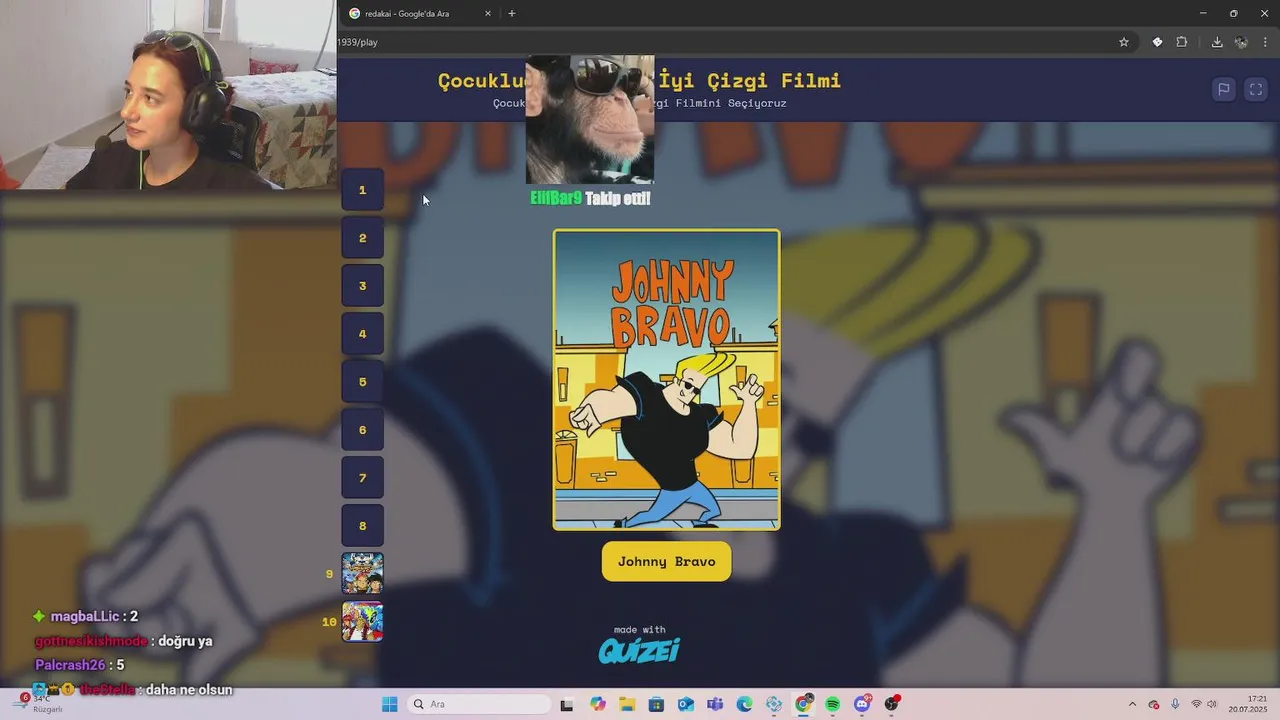Open File Explorer from the taskbar
This screenshot has width=1280, height=720.
[627, 704]
